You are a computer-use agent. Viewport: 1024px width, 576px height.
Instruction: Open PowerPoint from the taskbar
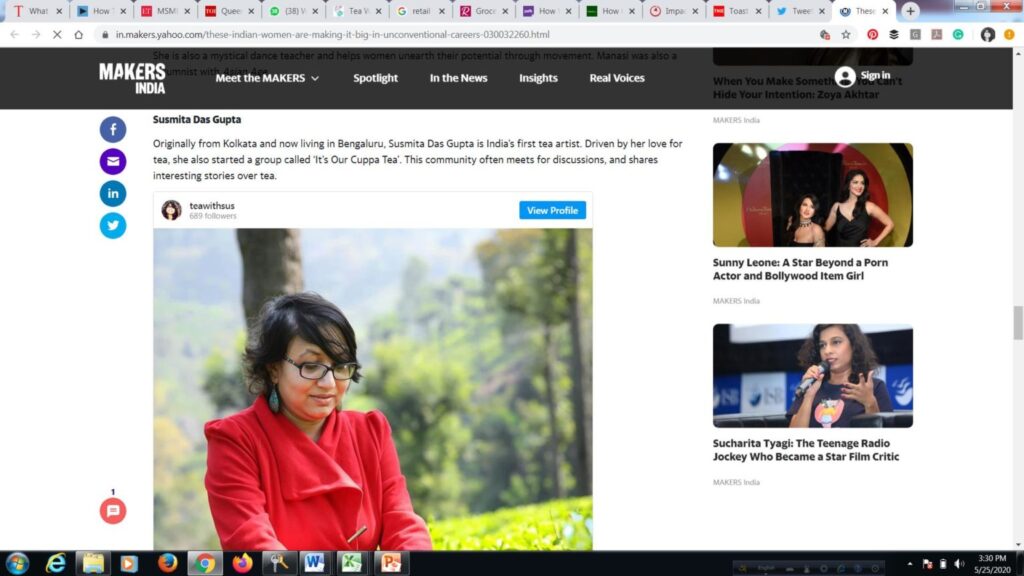click(391, 563)
